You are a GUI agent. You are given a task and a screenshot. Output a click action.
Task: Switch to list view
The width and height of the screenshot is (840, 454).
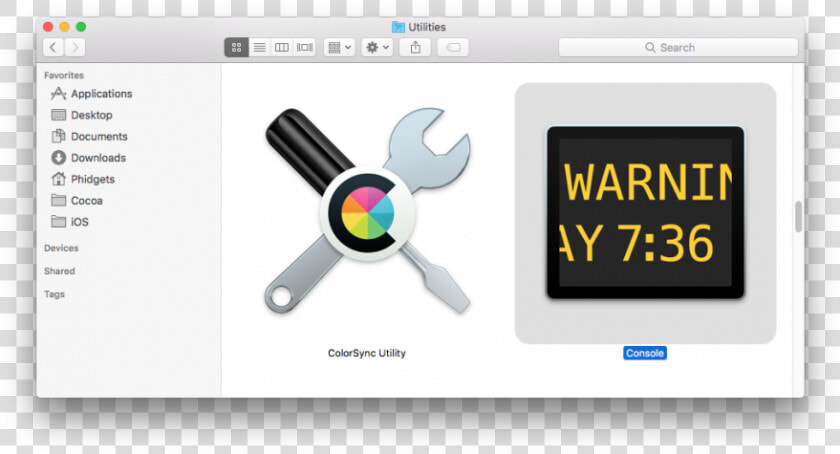point(259,47)
